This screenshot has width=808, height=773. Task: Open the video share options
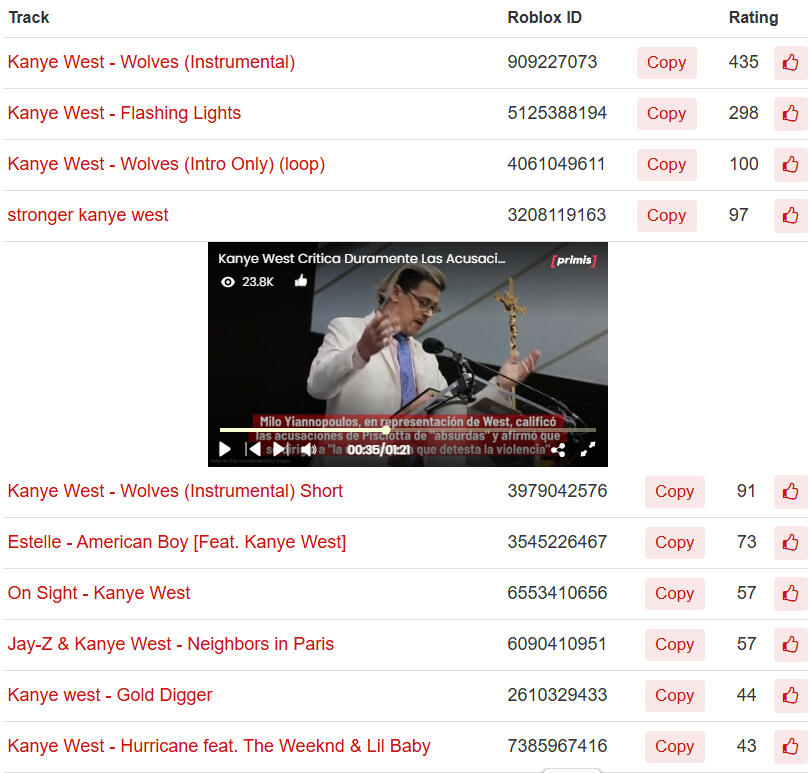click(x=558, y=450)
